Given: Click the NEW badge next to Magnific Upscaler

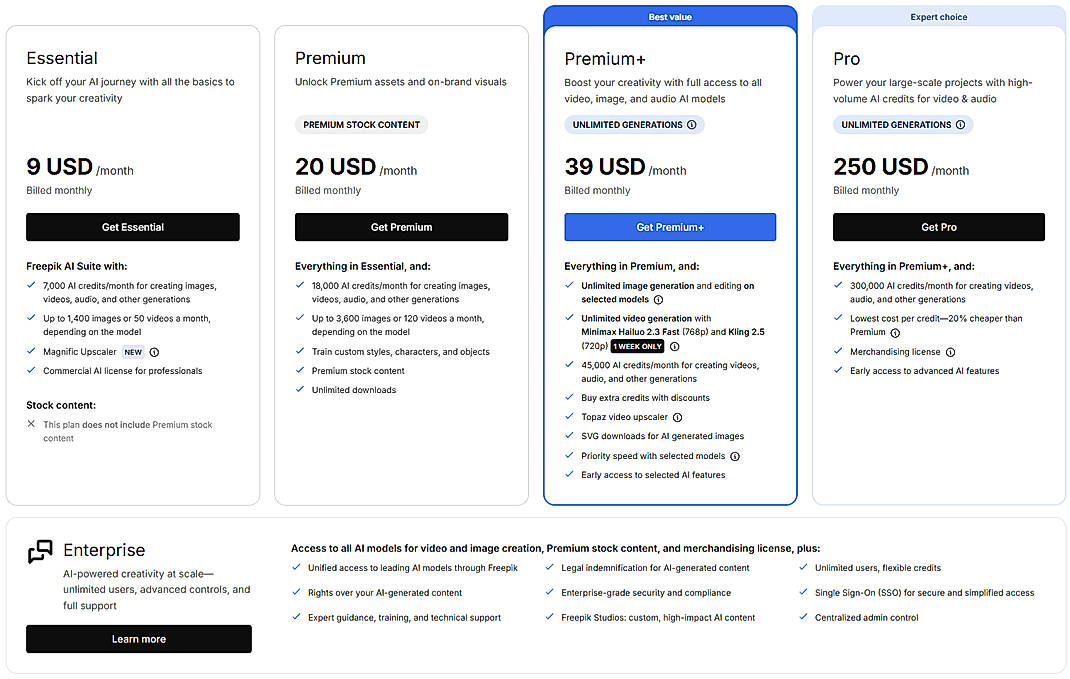Looking at the screenshot, I should [x=132, y=352].
